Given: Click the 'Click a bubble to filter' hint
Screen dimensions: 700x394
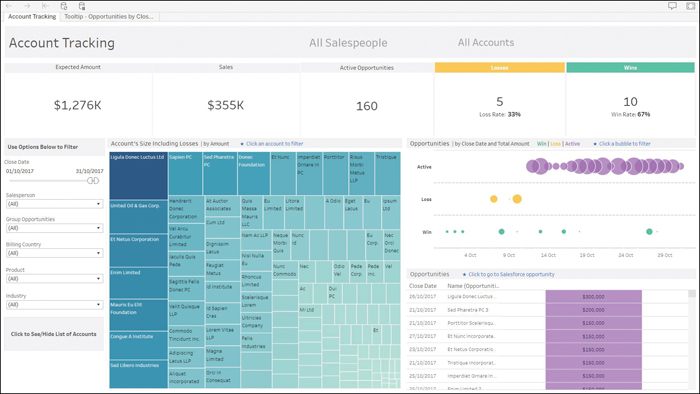Looking at the screenshot, I should point(625,144).
